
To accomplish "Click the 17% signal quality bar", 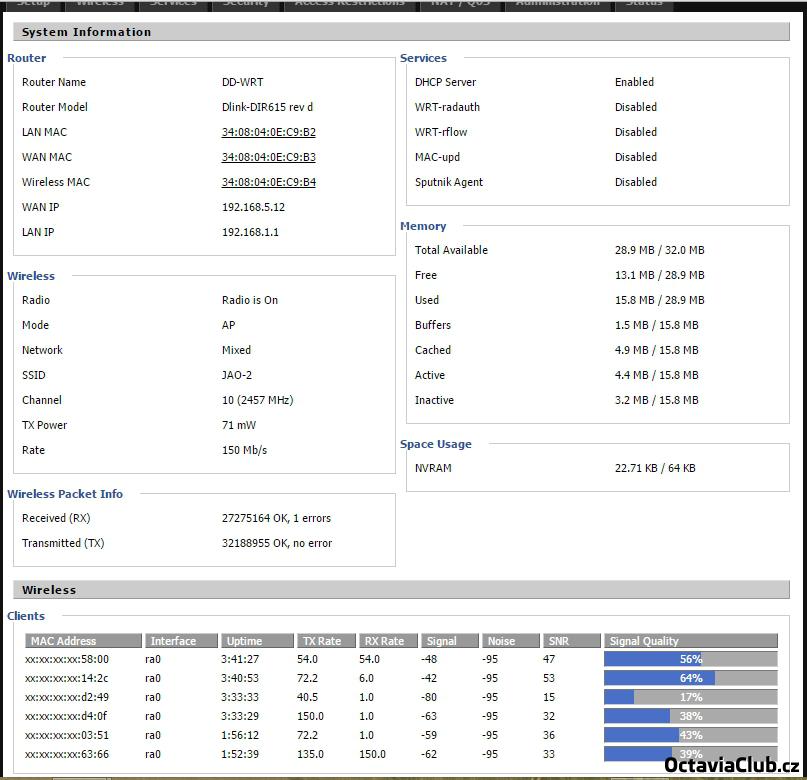I will [690, 697].
